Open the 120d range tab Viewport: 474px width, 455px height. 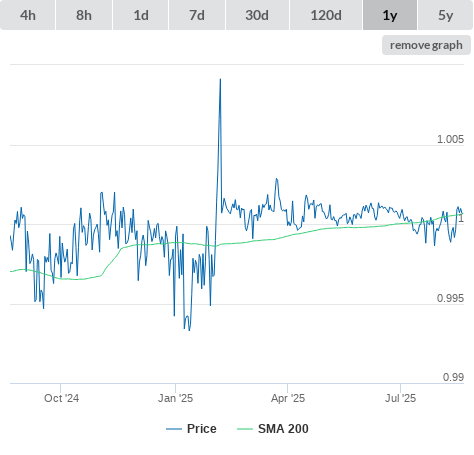(x=326, y=15)
